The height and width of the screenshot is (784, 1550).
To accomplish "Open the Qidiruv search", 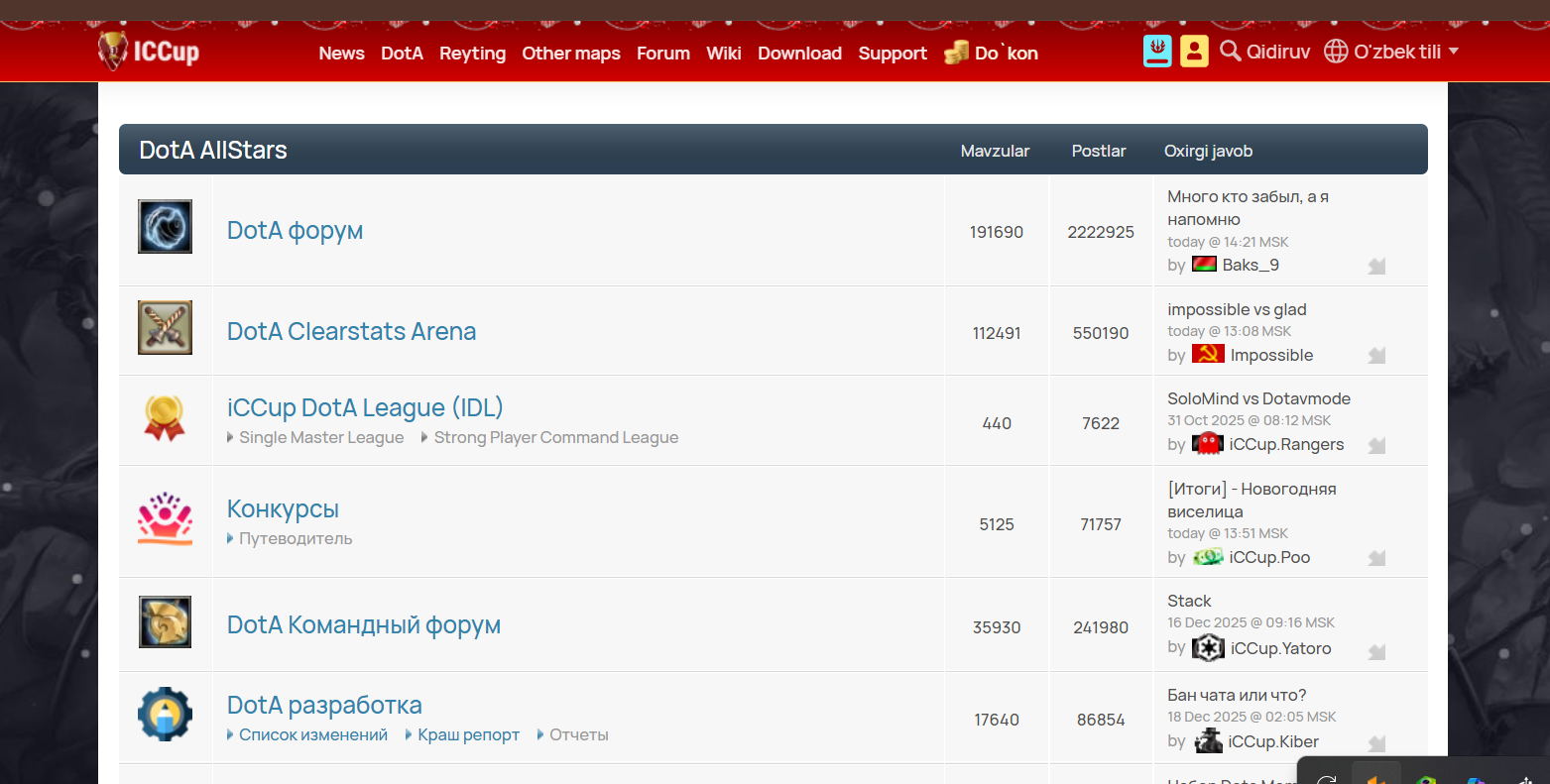I will [x=1265, y=52].
